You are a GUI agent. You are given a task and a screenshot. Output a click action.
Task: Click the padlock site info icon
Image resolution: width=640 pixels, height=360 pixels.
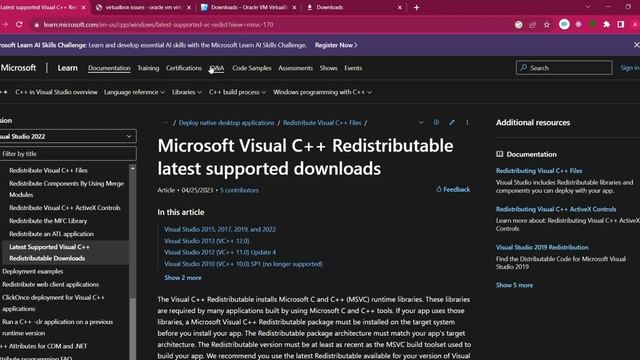[x=37, y=25]
